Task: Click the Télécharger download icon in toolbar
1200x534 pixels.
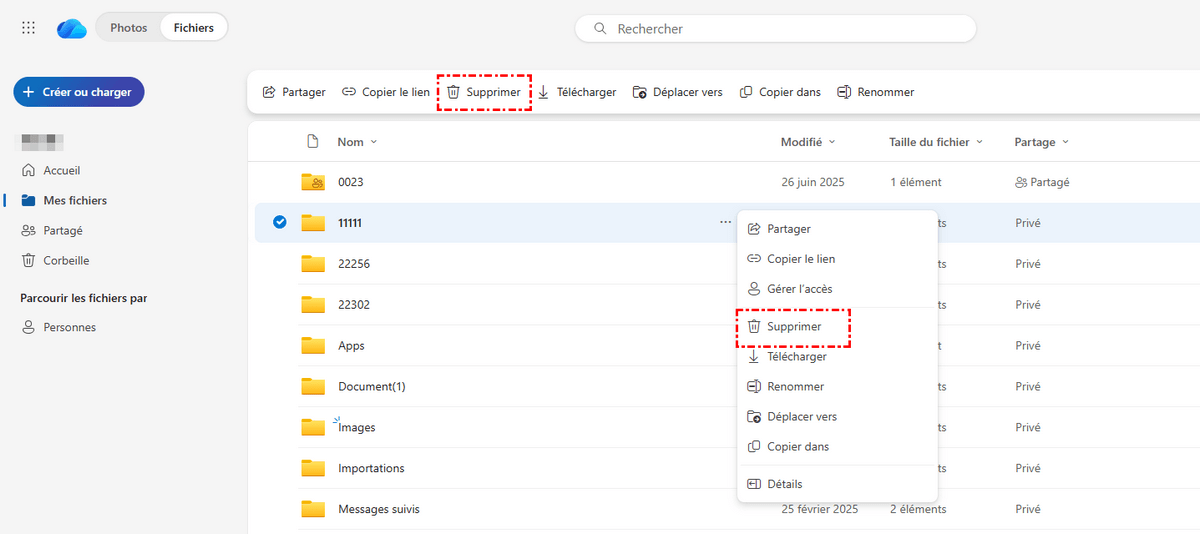Action: (543, 92)
